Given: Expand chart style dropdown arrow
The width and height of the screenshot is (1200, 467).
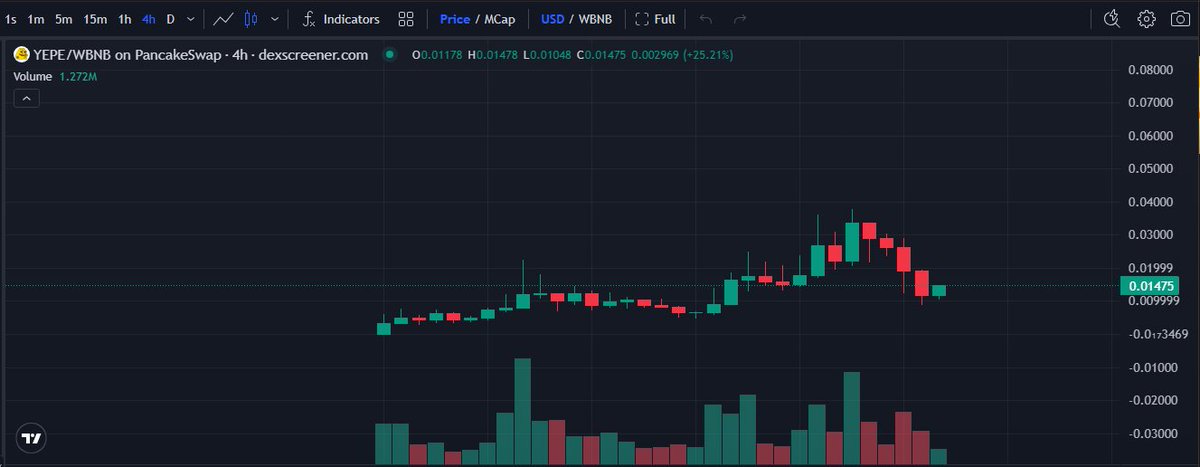Looking at the screenshot, I should pos(276,19).
